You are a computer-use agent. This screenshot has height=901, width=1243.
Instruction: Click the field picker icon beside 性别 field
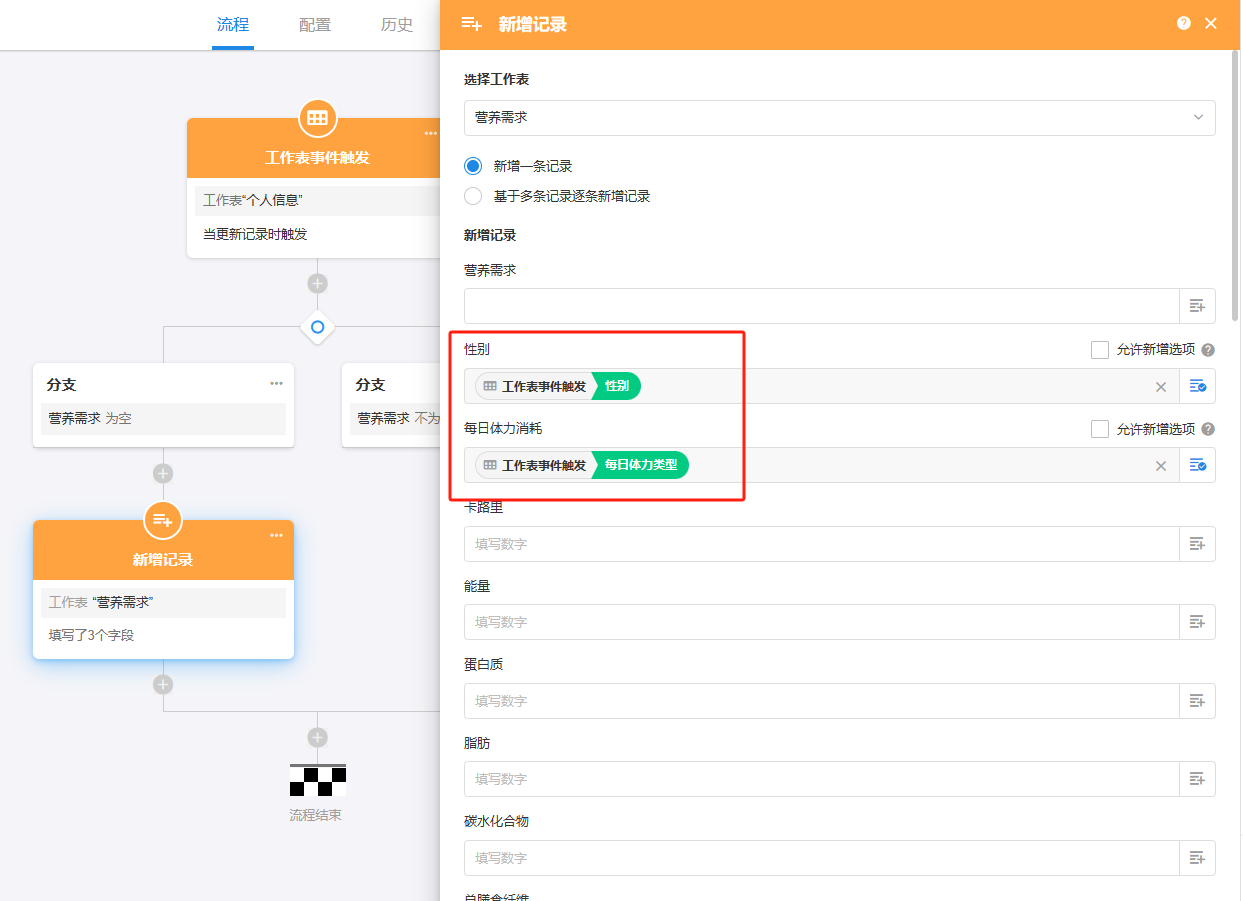click(x=1197, y=386)
